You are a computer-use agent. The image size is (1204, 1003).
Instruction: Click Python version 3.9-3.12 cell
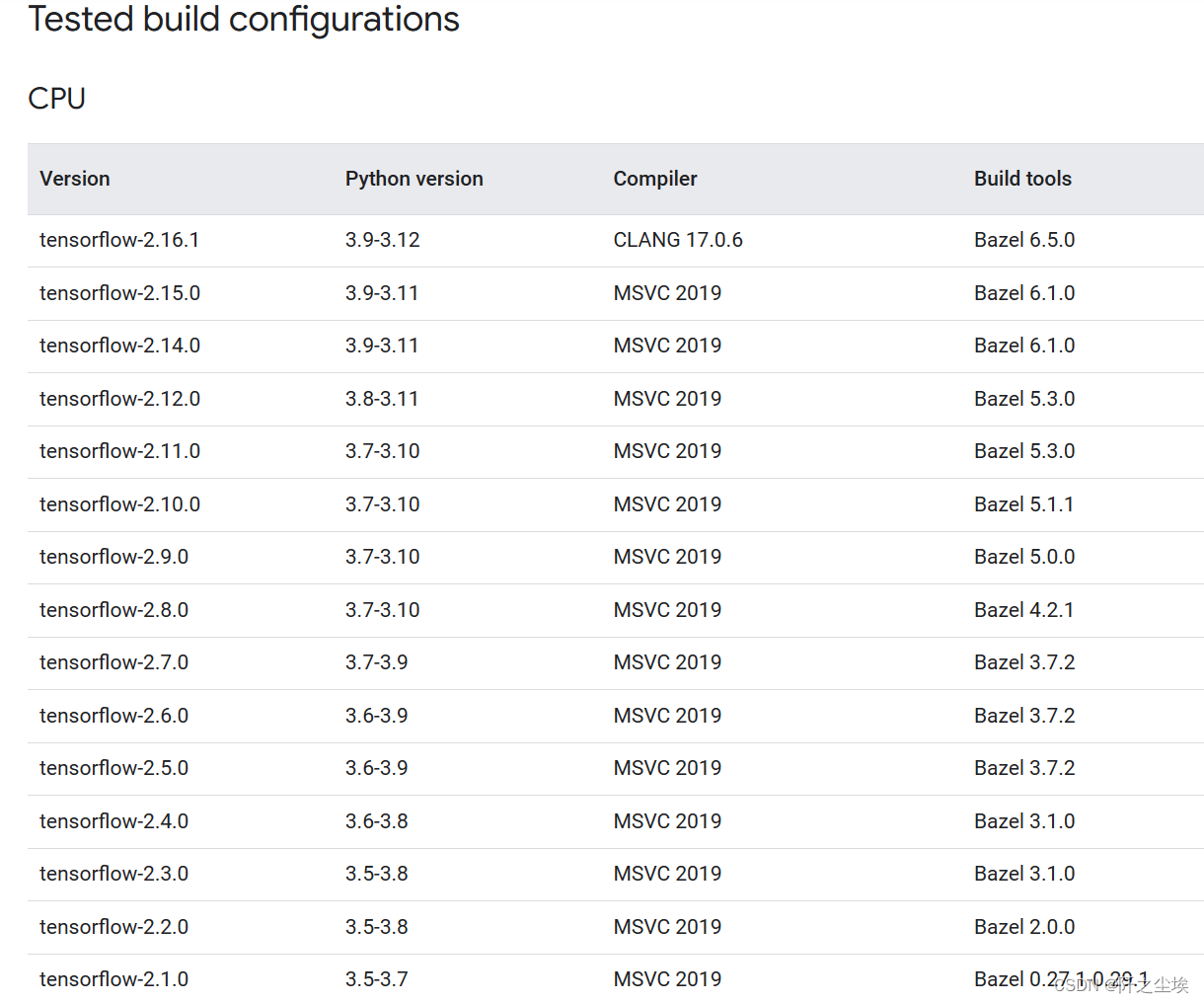pos(383,240)
